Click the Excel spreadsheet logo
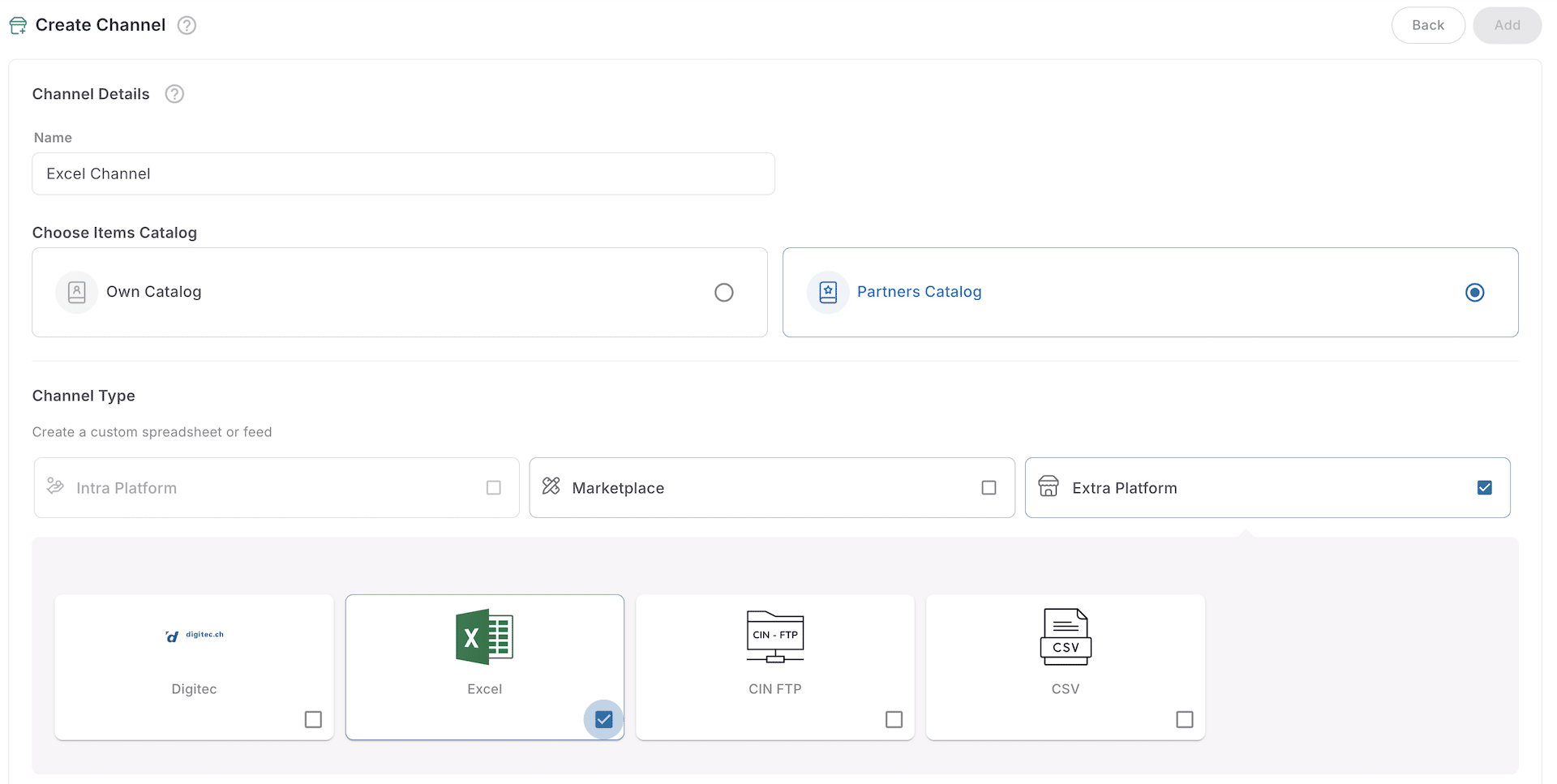The image size is (1557, 784). click(x=484, y=636)
